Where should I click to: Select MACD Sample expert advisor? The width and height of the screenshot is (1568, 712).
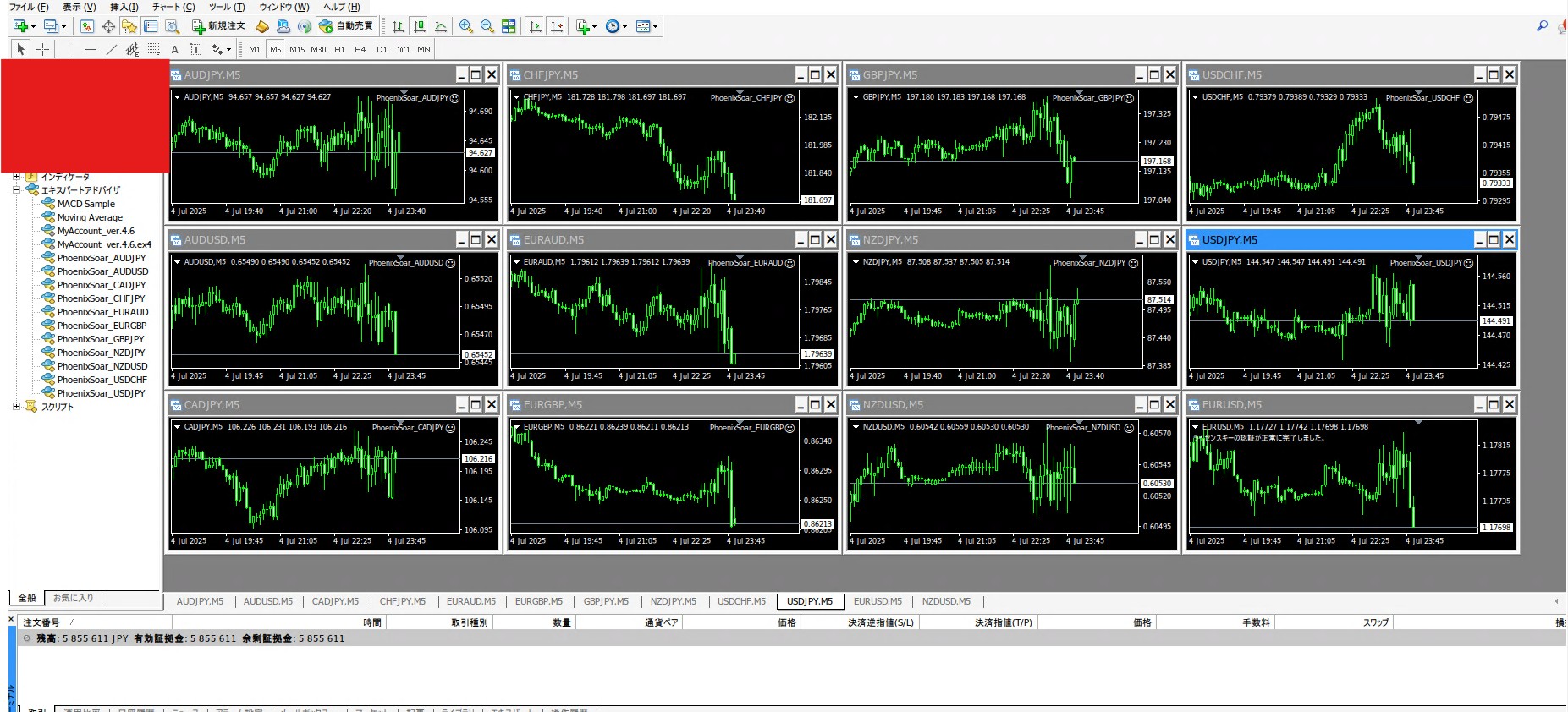click(85, 204)
